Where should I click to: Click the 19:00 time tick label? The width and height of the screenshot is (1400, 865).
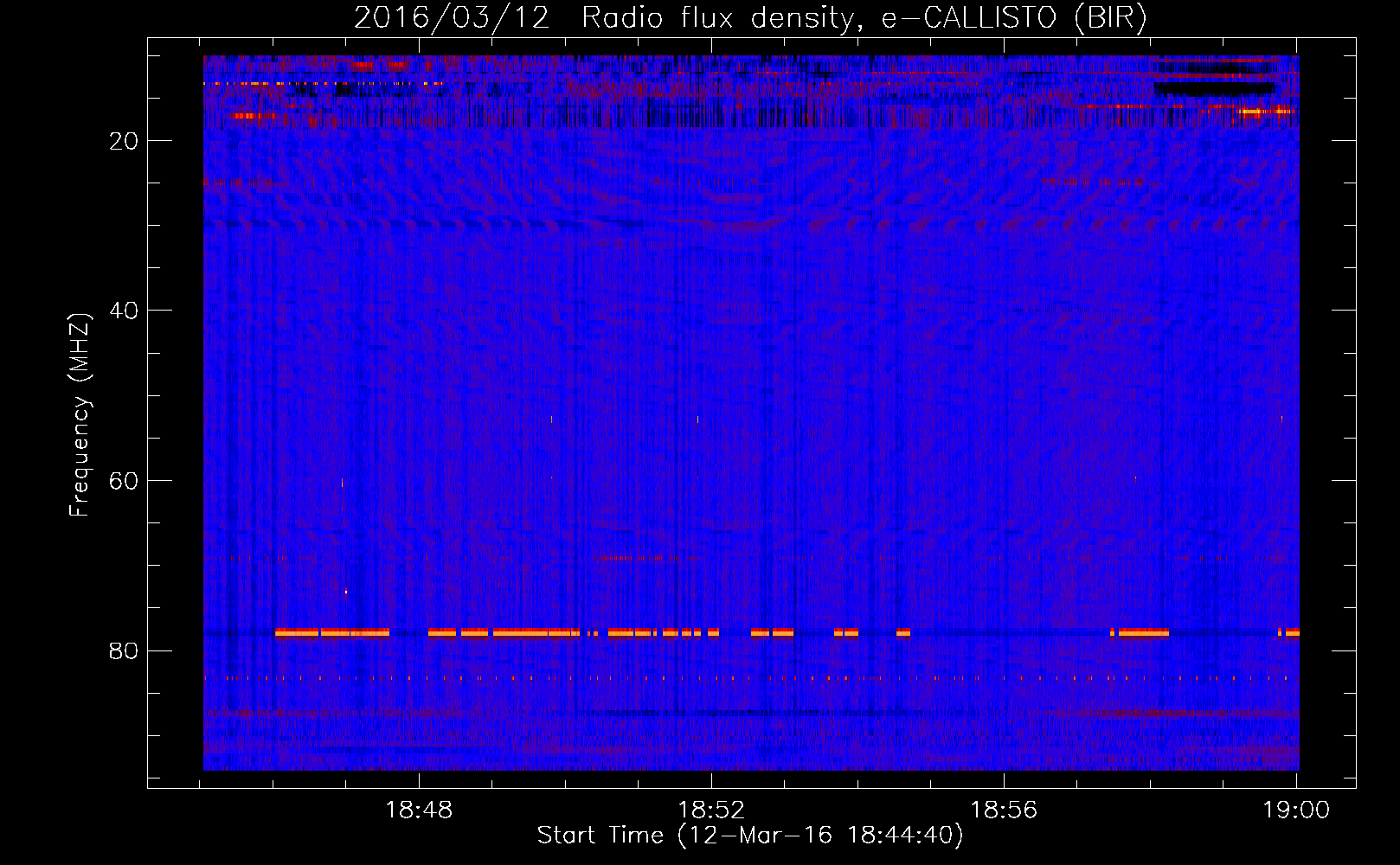[x=1296, y=811]
